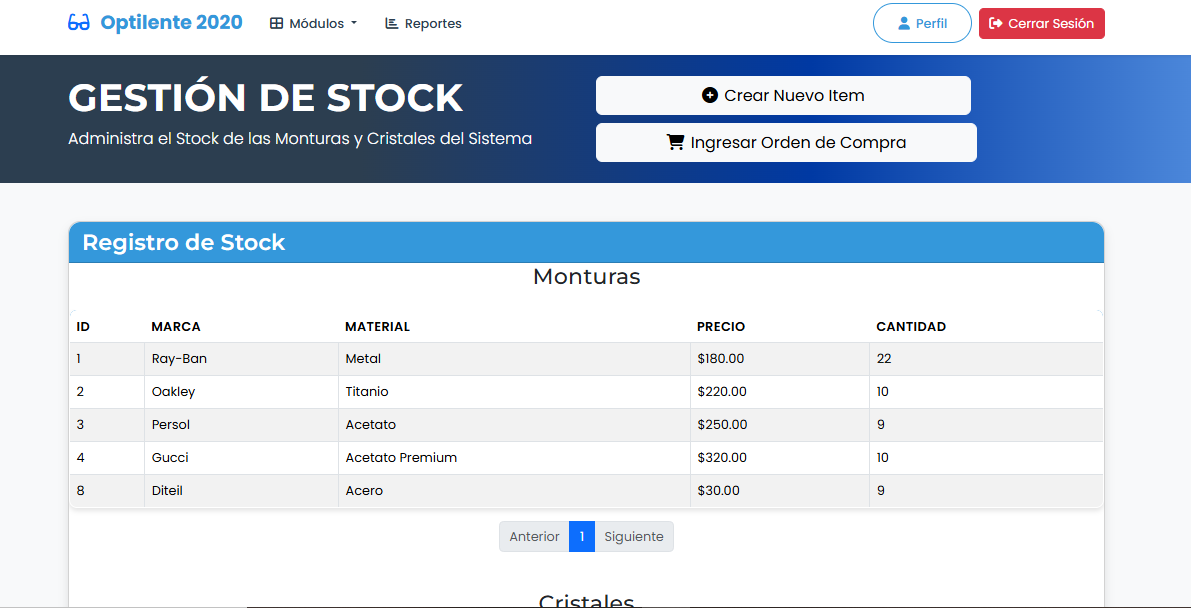This screenshot has width=1191, height=608.
Task: Click the ID column header
Action: click(106, 327)
